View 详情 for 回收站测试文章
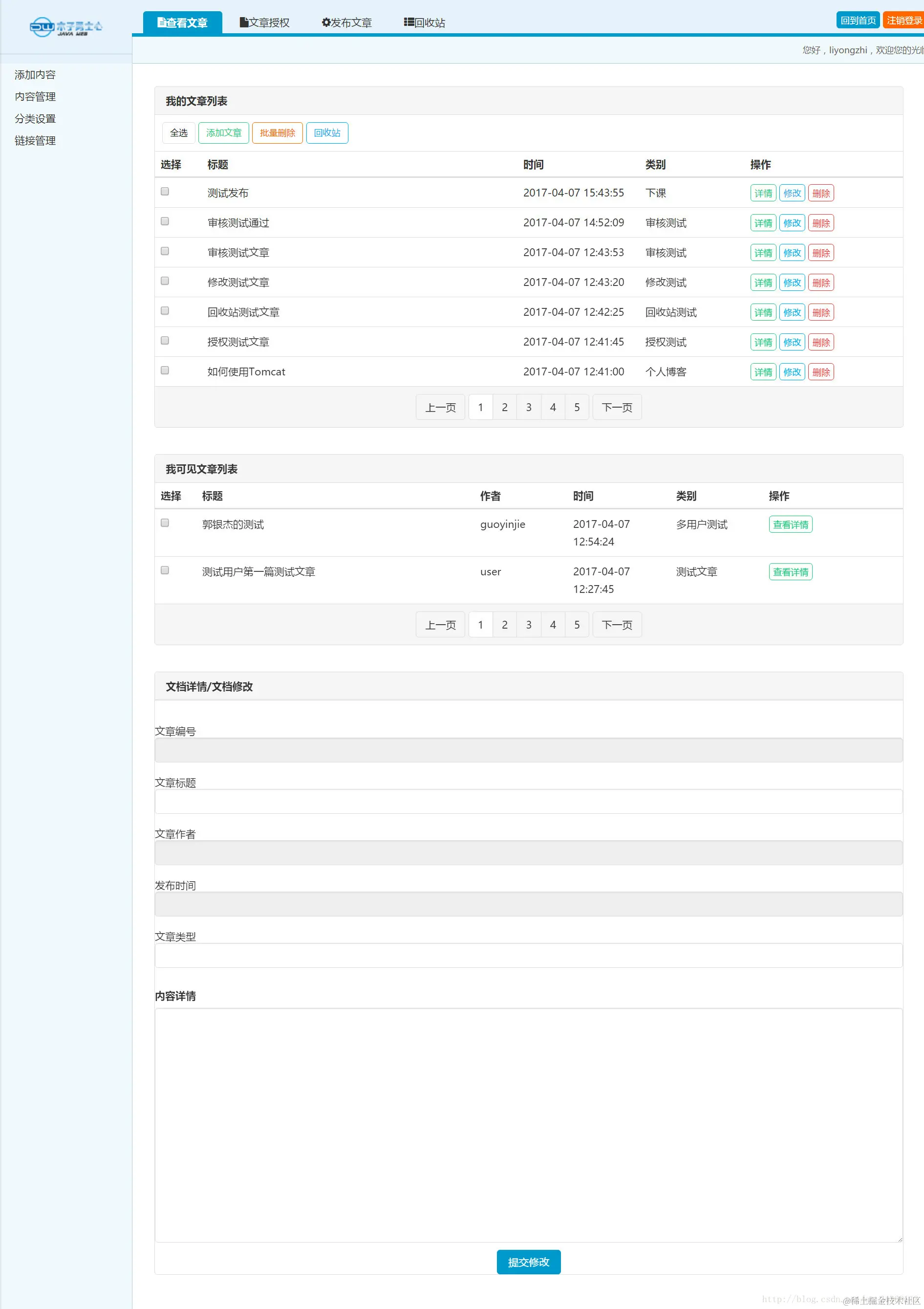 pyautogui.click(x=763, y=312)
